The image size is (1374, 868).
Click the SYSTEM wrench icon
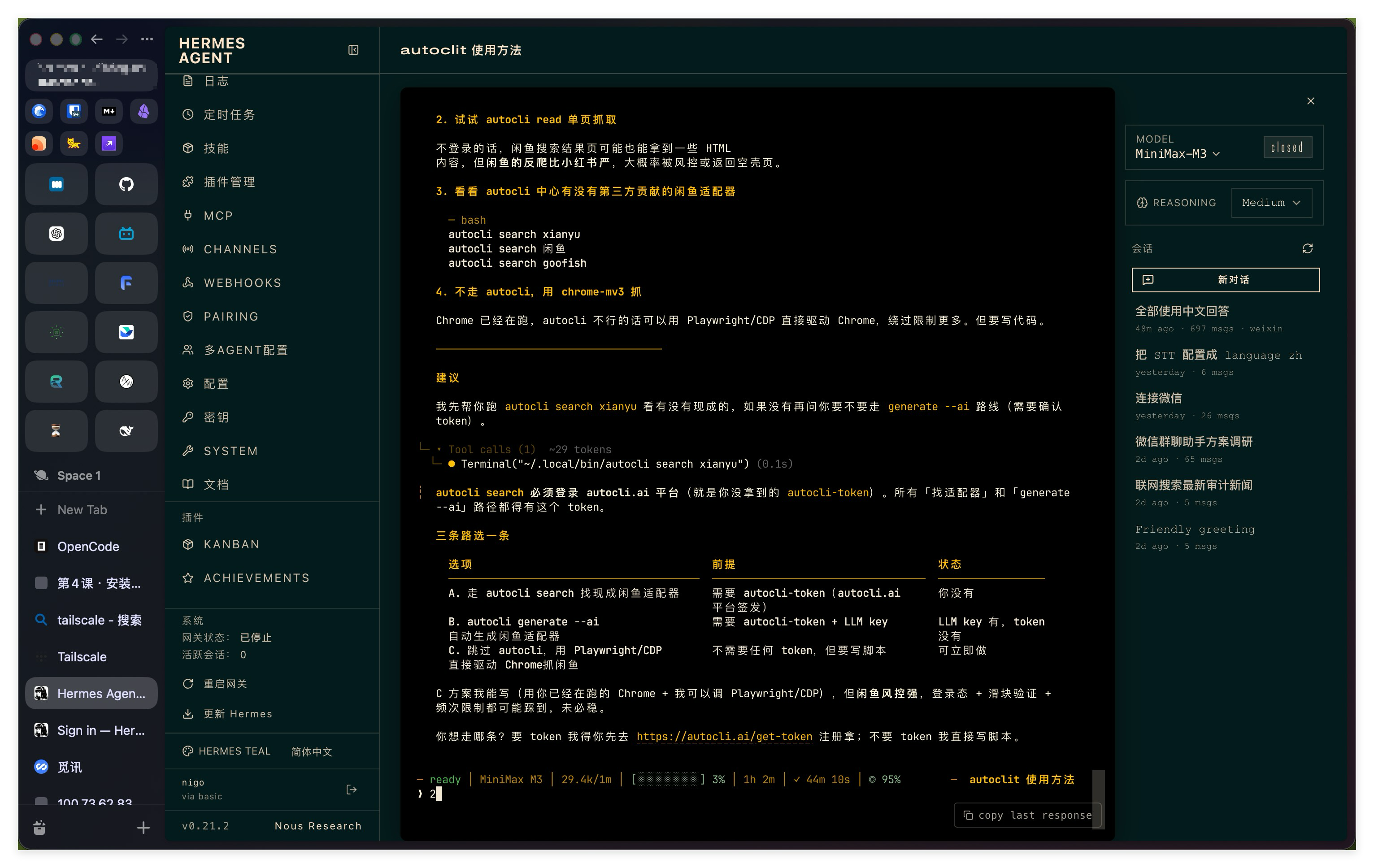point(188,451)
